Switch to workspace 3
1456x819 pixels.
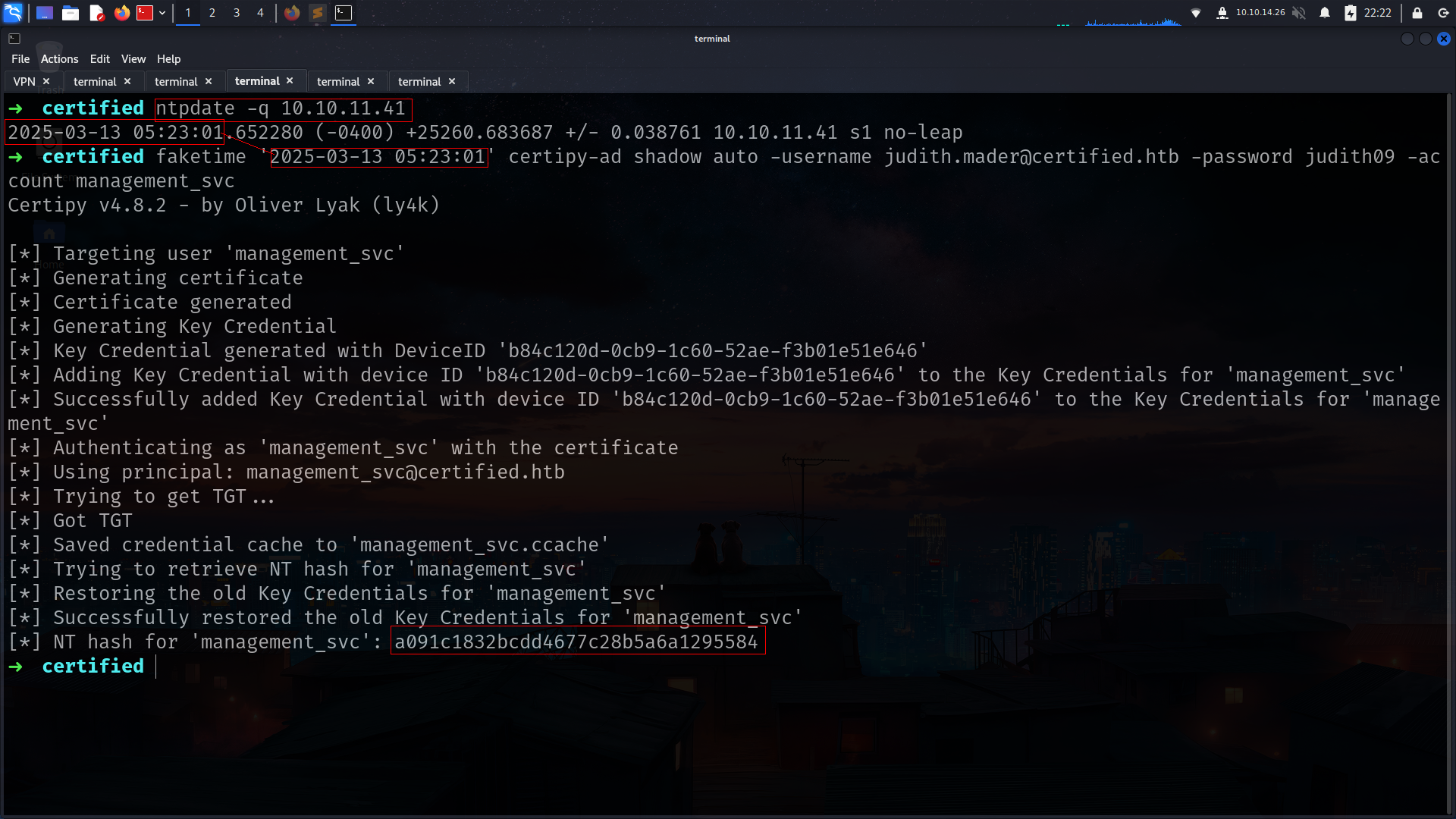(237, 13)
